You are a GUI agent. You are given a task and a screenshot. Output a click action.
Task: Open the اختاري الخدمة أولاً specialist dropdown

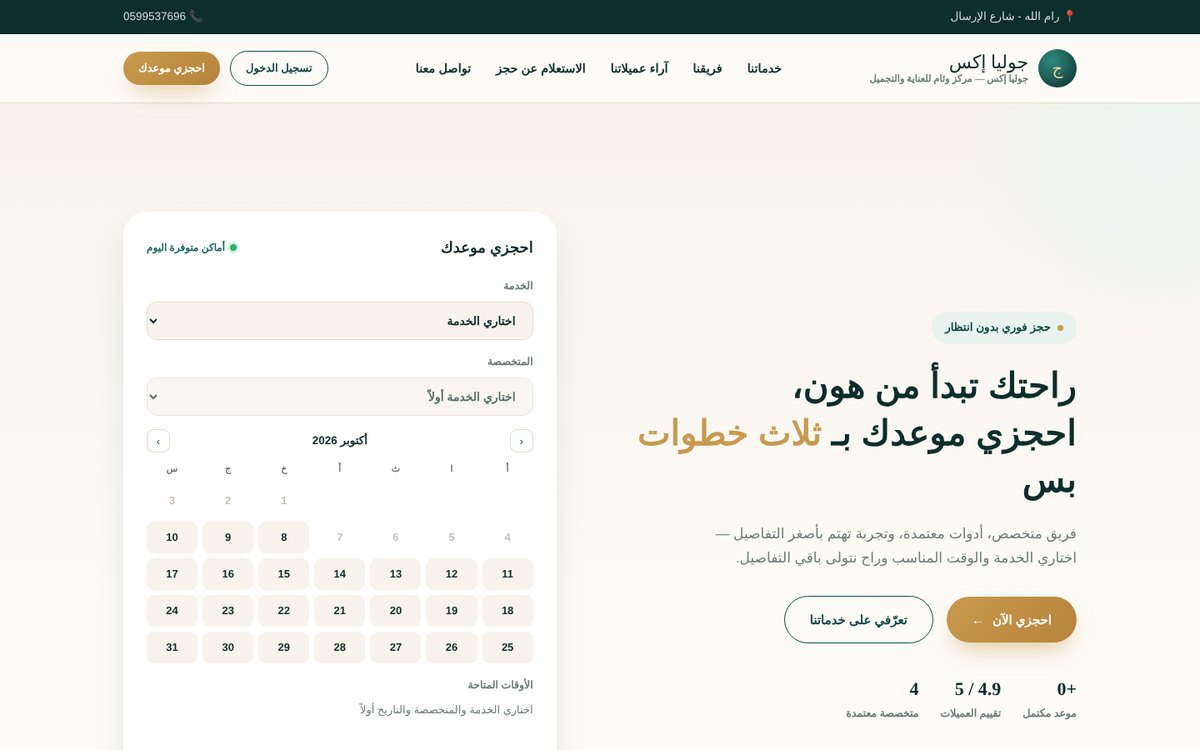coord(340,396)
